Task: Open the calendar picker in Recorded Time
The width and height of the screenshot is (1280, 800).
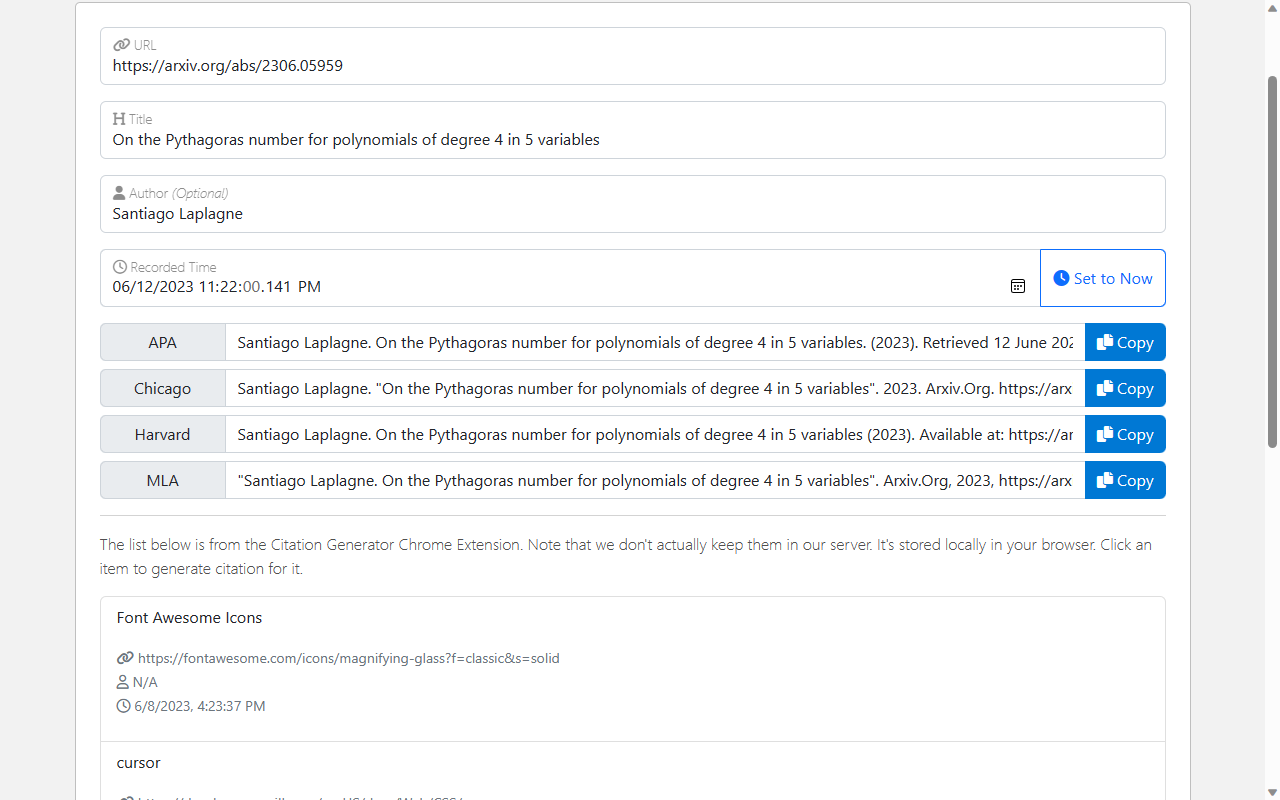Action: click(1017, 286)
